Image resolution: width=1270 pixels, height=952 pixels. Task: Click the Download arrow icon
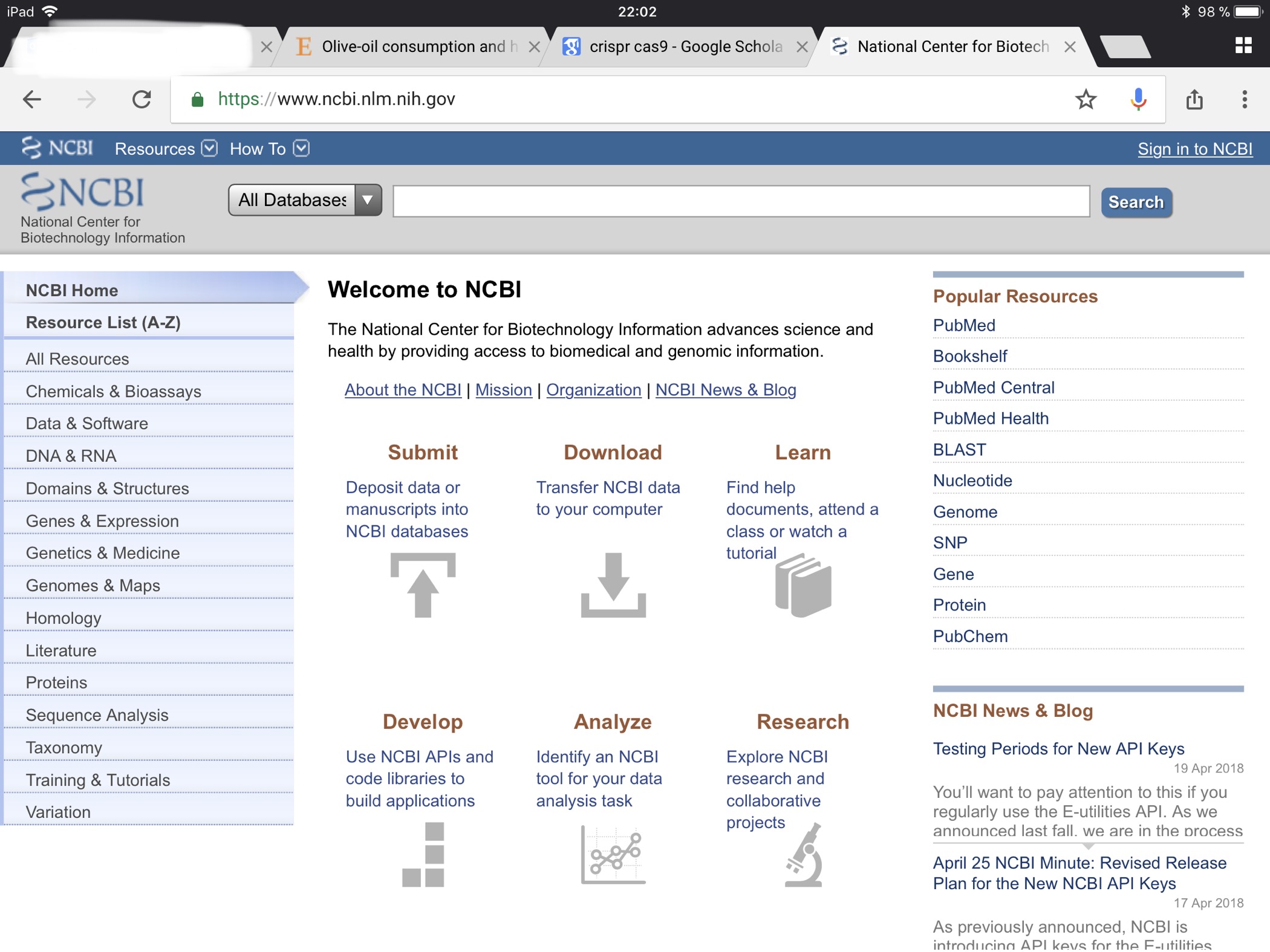click(x=613, y=585)
